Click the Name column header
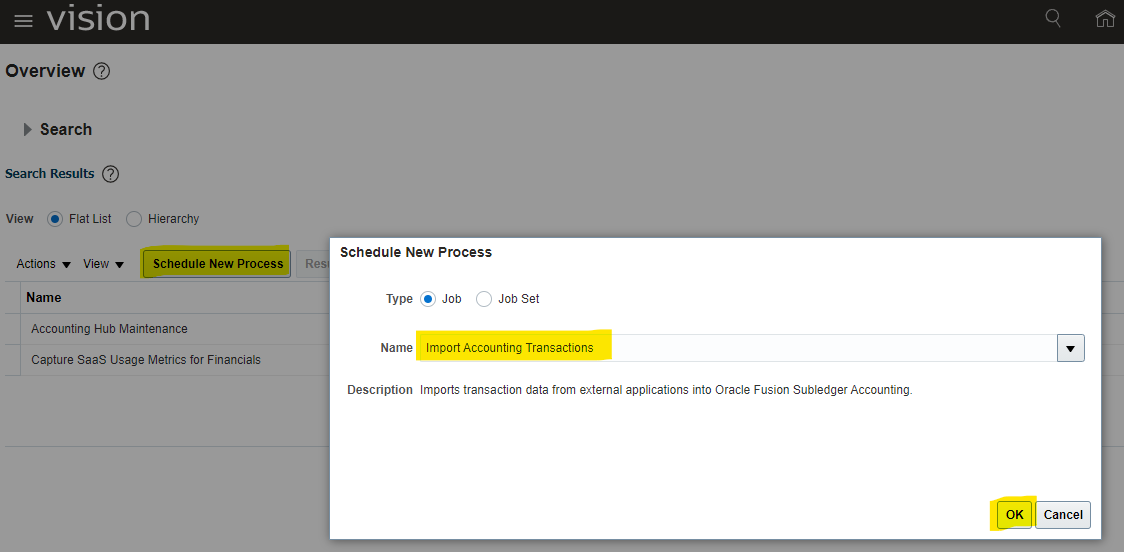This screenshot has width=1124, height=552. [44, 297]
